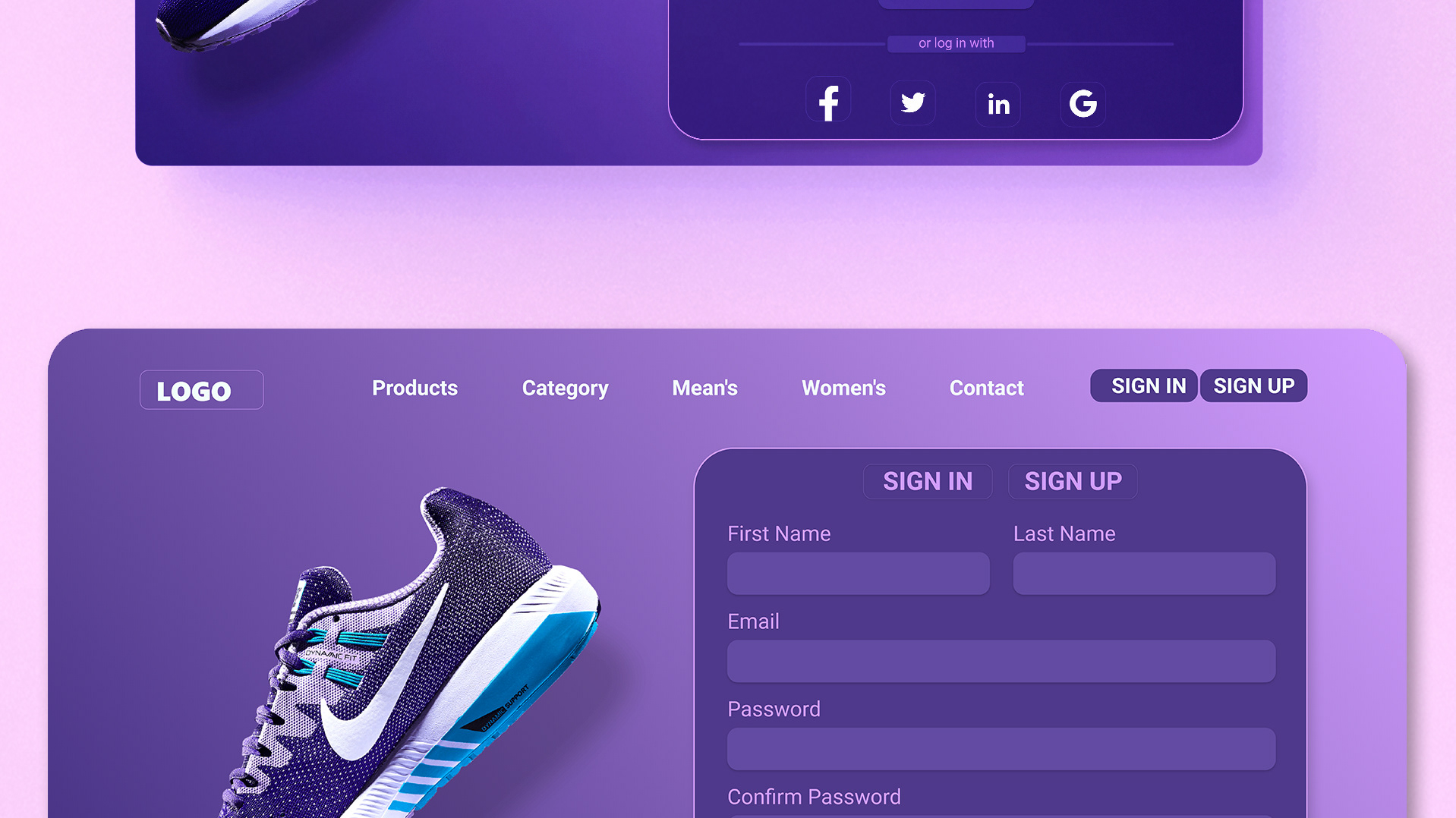The width and height of the screenshot is (1456, 818).
Task: Log in with the Facebook icon
Action: point(828,102)
